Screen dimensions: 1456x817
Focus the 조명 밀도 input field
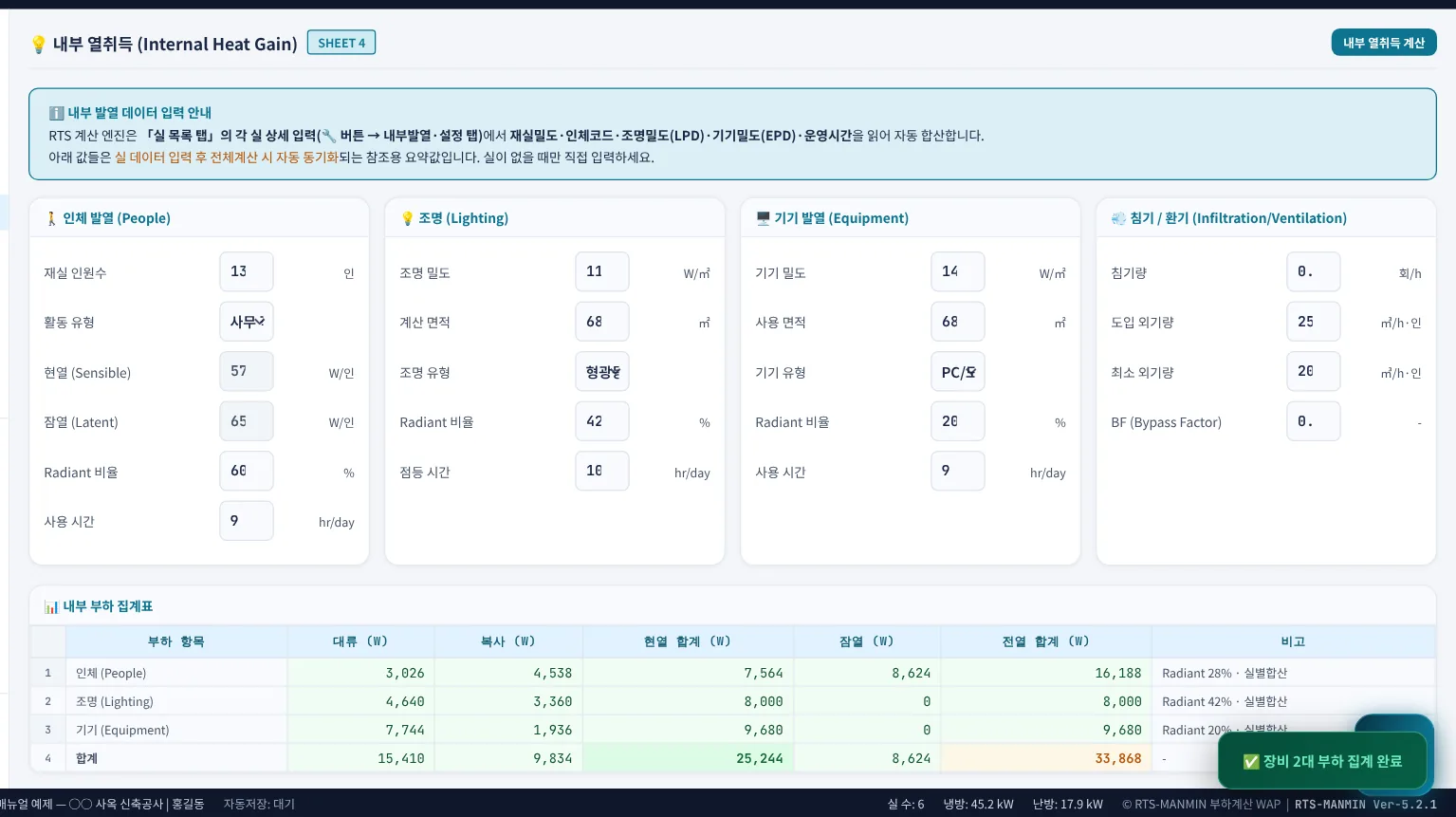point(602,272)
